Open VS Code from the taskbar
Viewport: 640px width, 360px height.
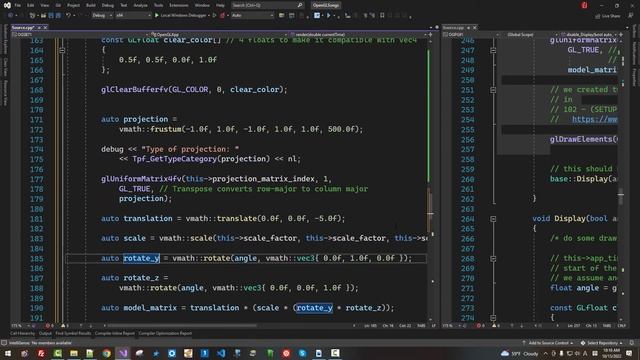pos(221,353)
